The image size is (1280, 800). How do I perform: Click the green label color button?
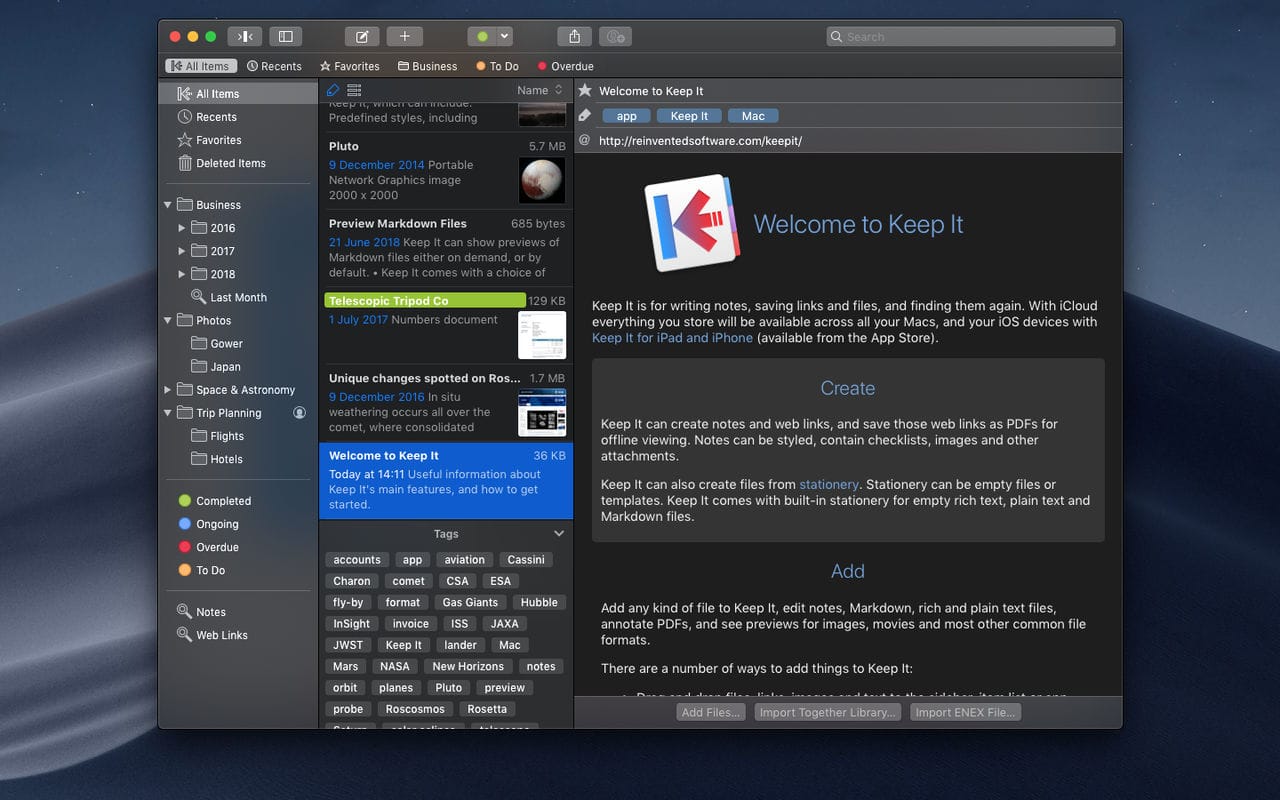482,37
